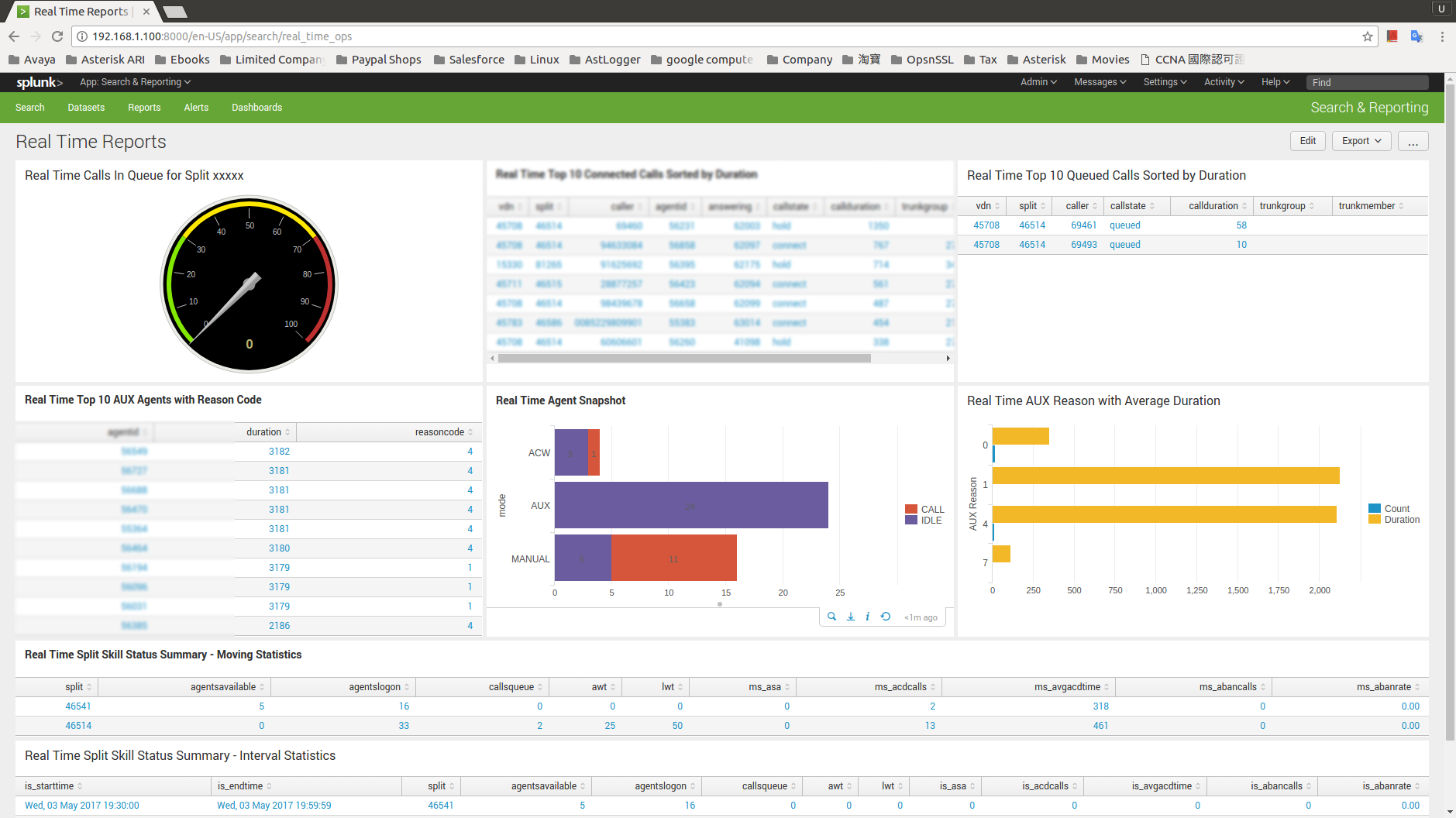Click the inspect info icon under chart

click(x=867, y=617)
